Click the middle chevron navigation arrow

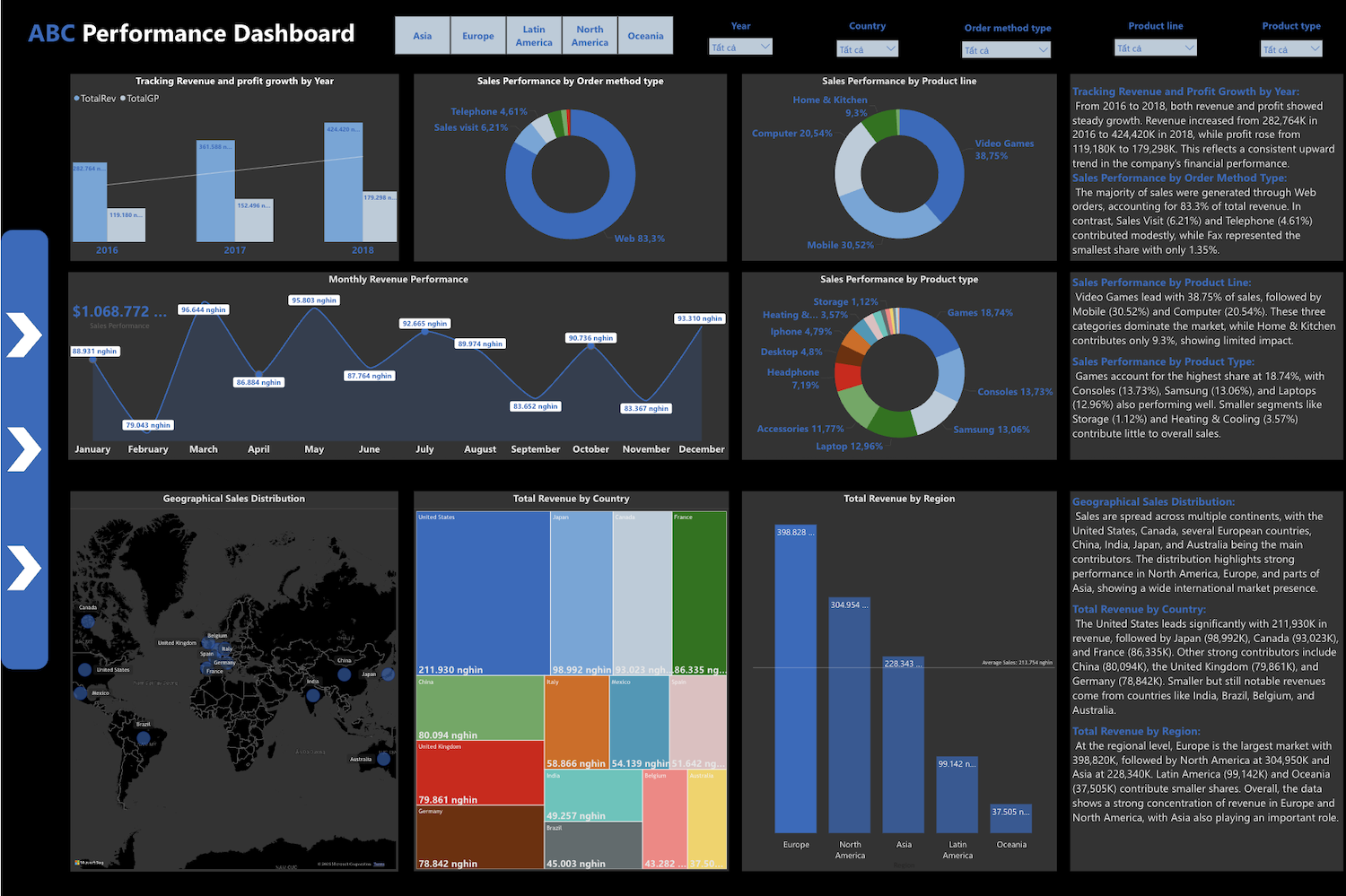coord(24,451)
